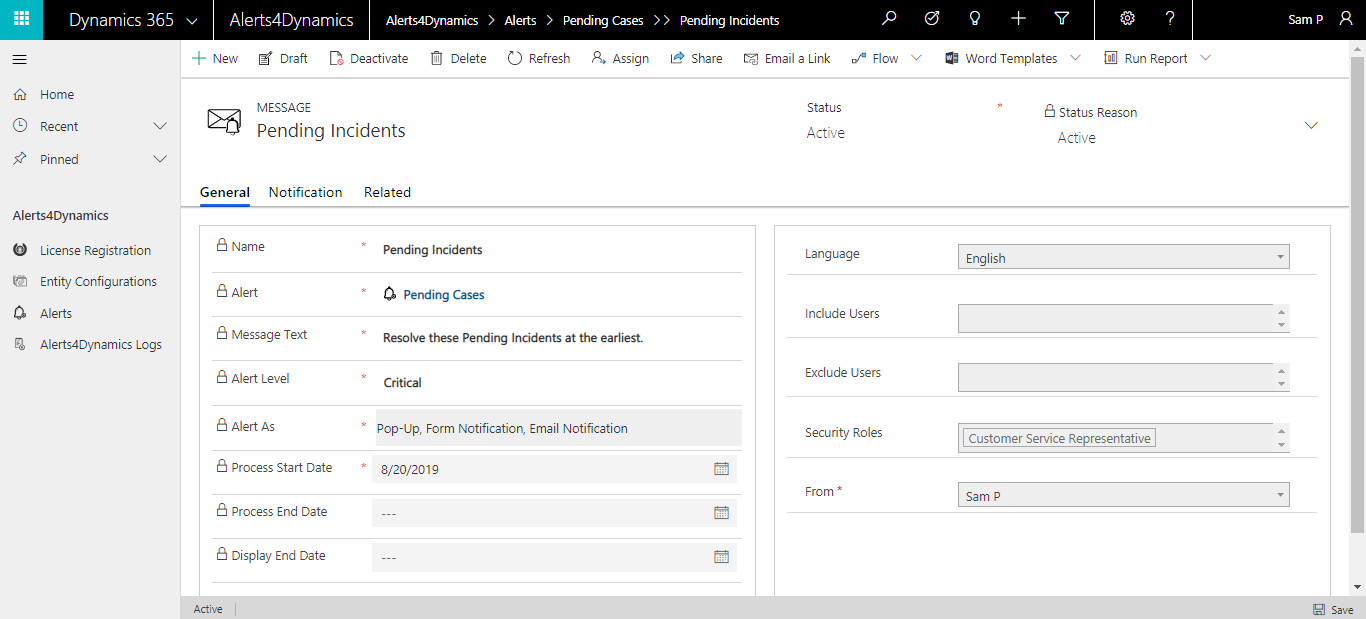
Task: Click Run Report command
Action: click(1146, 58)
